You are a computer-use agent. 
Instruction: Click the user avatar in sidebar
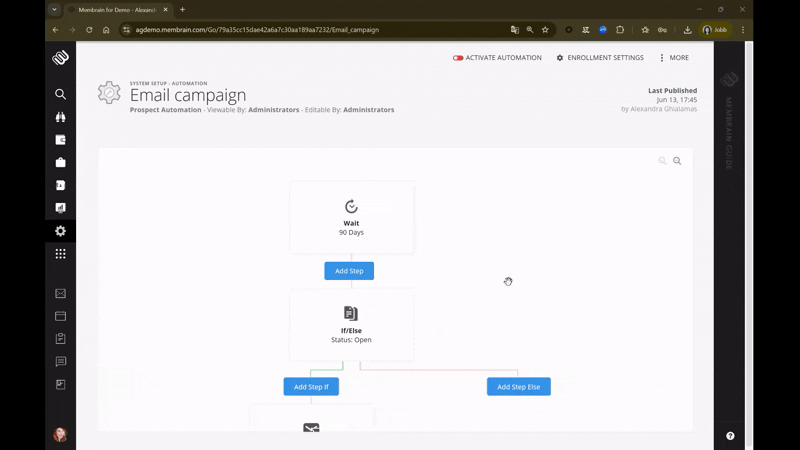click(x=60, y=434)
